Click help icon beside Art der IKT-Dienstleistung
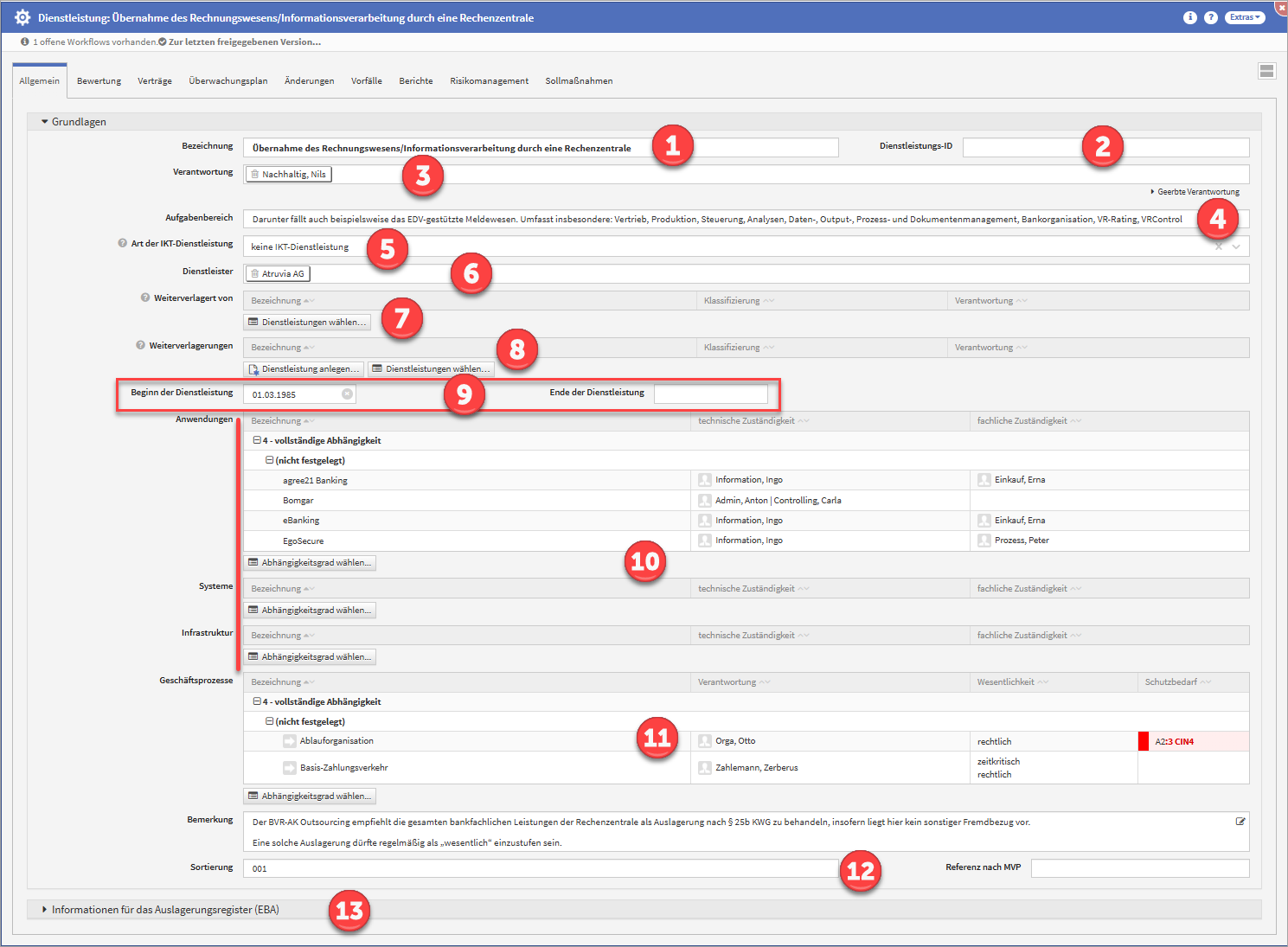The image size is (1288, 947). click(123, 244)
